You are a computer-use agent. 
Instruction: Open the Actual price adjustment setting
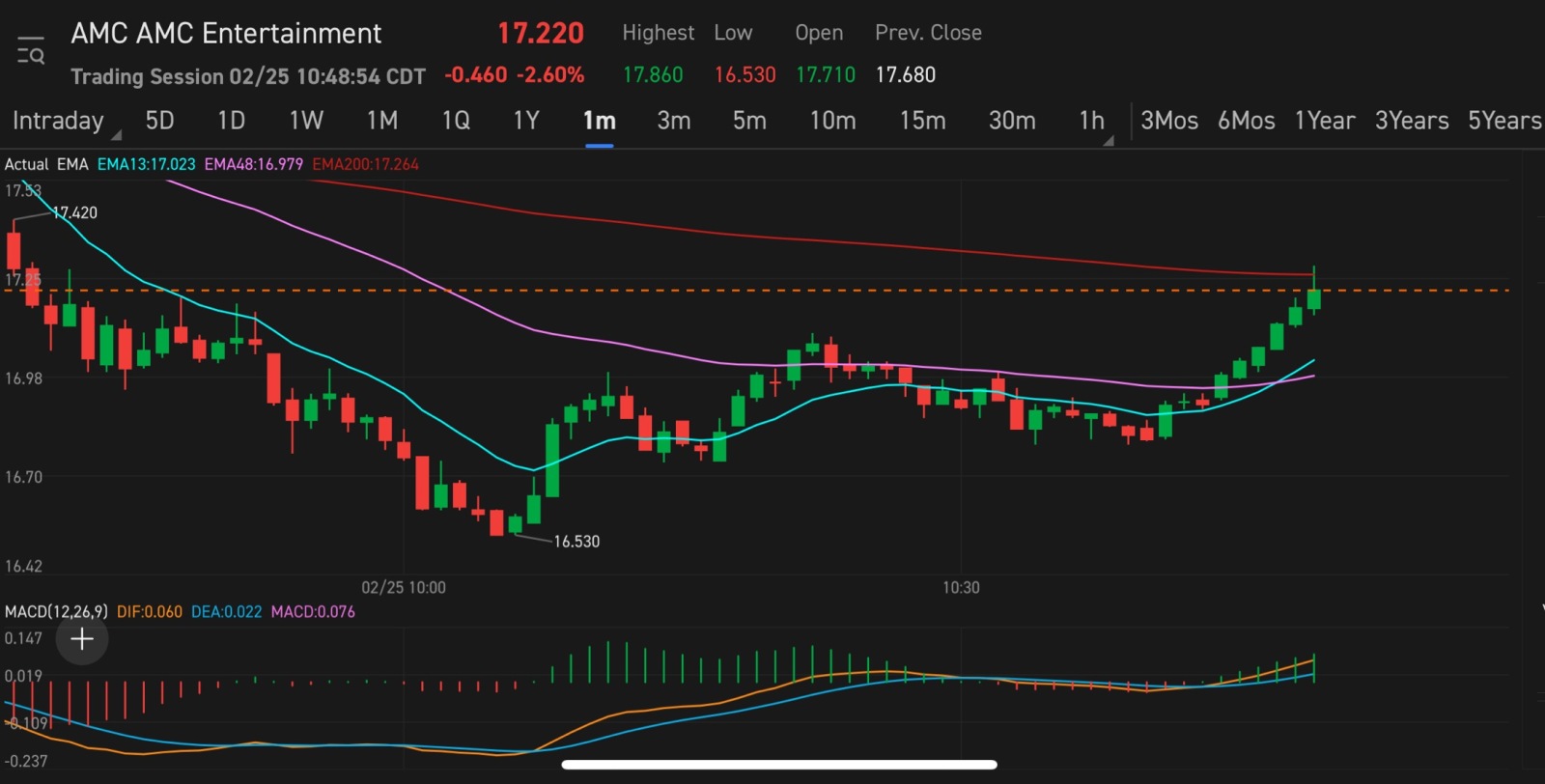[x=26, y=164]
